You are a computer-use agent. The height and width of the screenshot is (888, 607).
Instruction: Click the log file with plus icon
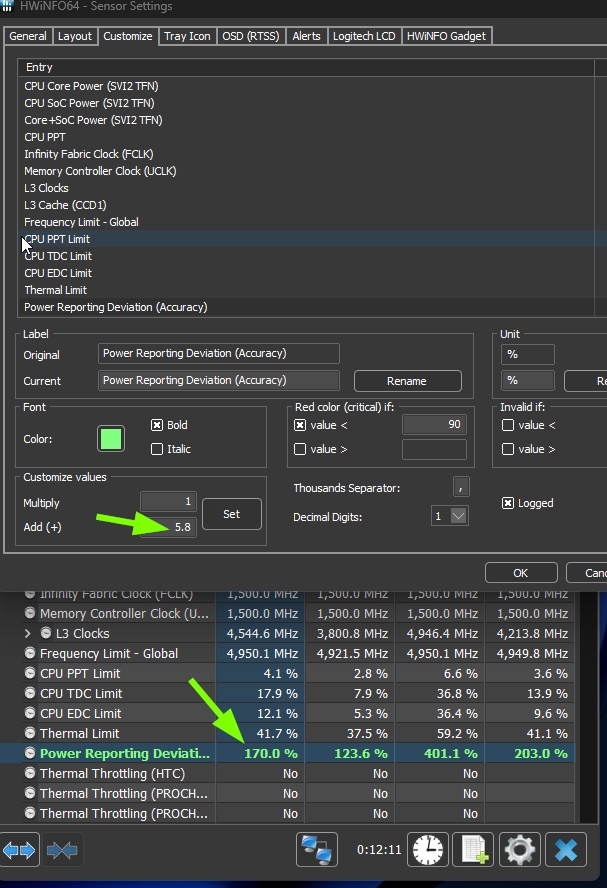tap(474, 849)
